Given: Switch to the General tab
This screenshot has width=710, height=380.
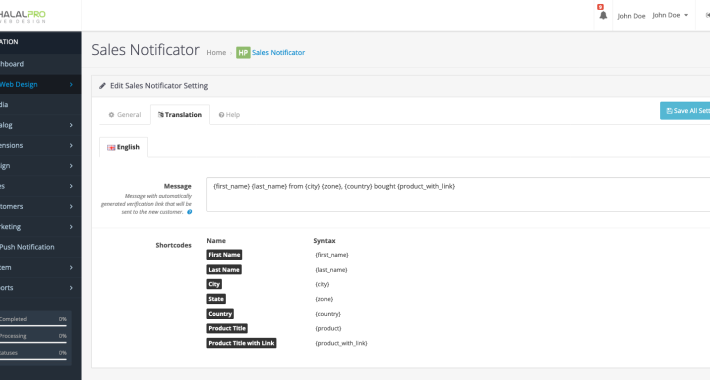Looking at the screenshot, I should [125, 115].
